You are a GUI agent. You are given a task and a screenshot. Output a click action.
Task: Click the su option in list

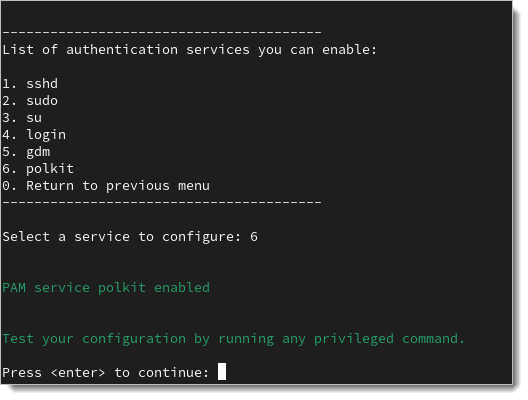click(x=22, y=118)
